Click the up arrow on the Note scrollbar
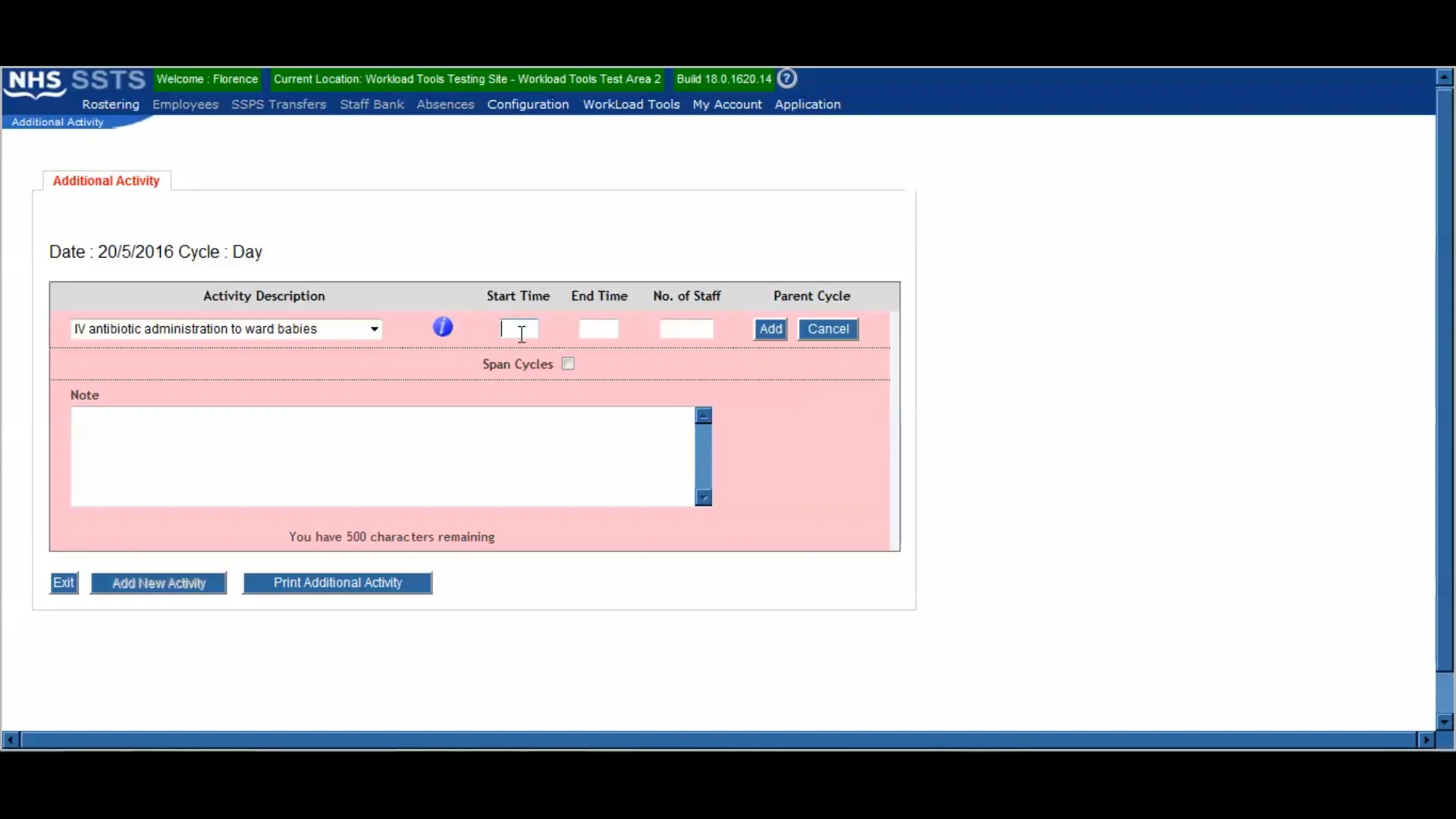The height and width of the screenshot is (819, 1456). tap(704, 415)
